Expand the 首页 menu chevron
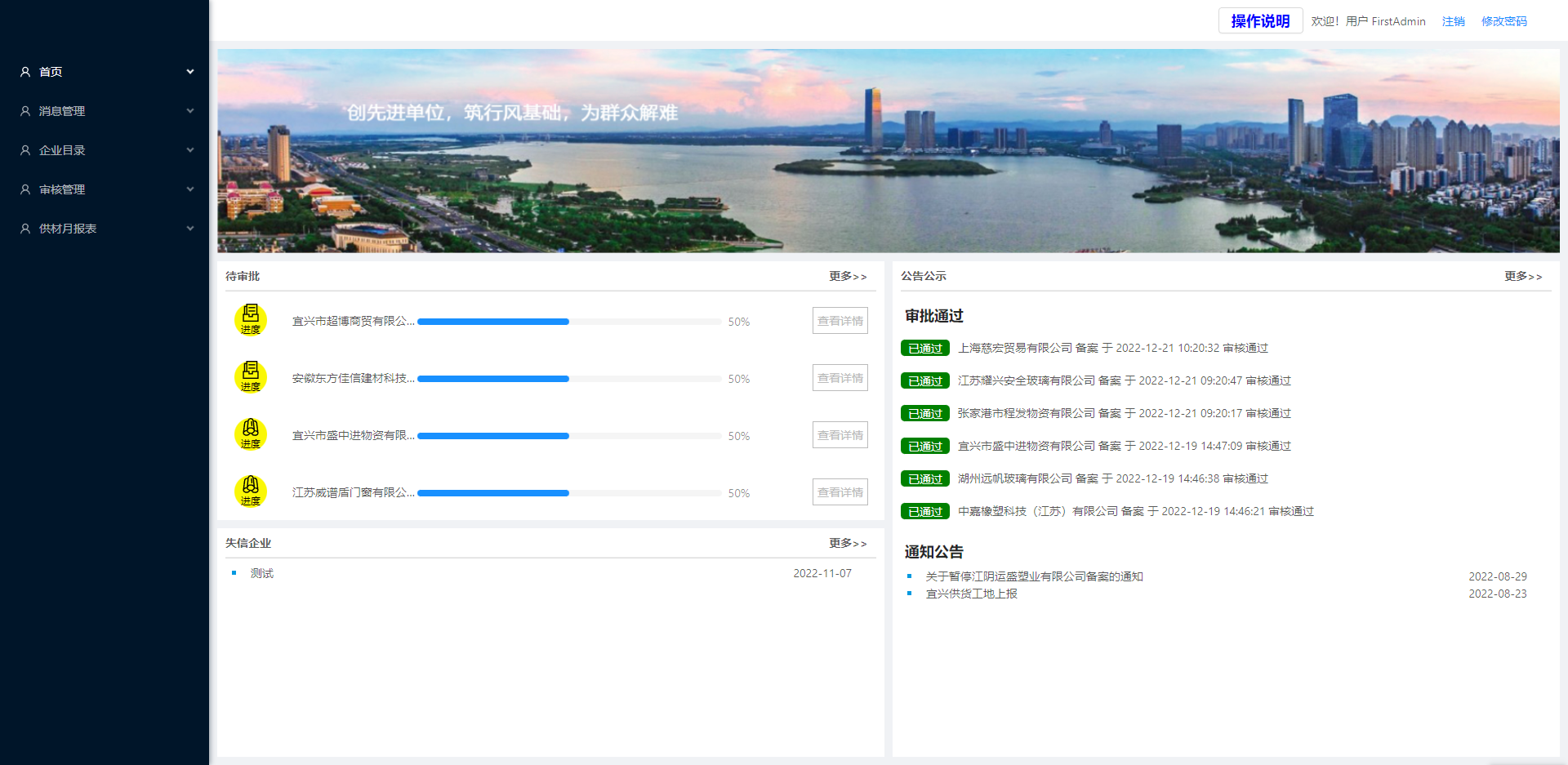1568x765 pixels. tap(190, 72)
